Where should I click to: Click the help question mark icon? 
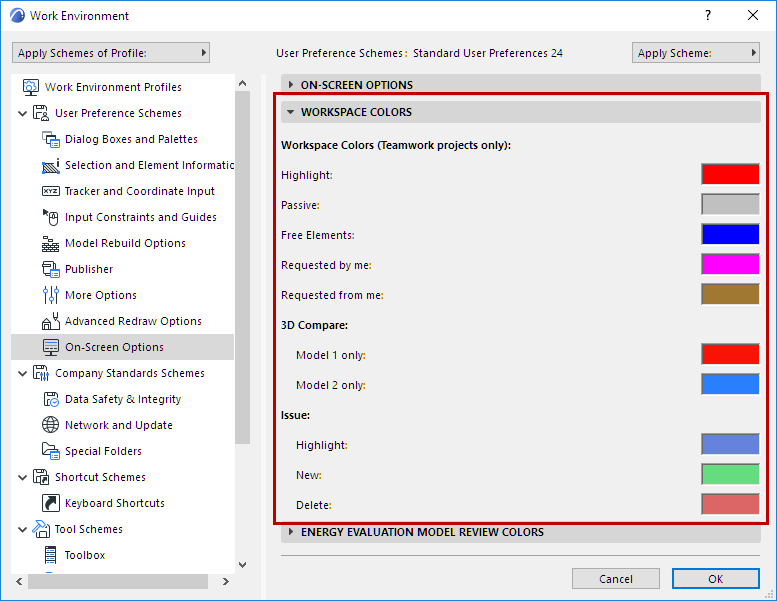click(708, 15)
